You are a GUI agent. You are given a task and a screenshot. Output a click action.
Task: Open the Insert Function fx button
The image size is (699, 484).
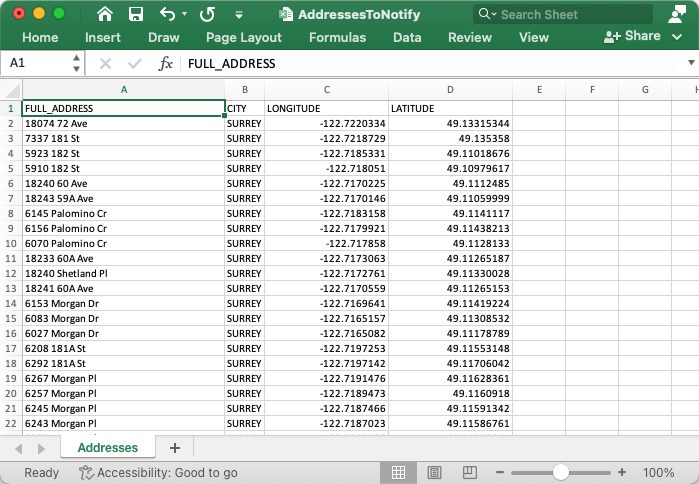tap(165, 63)
